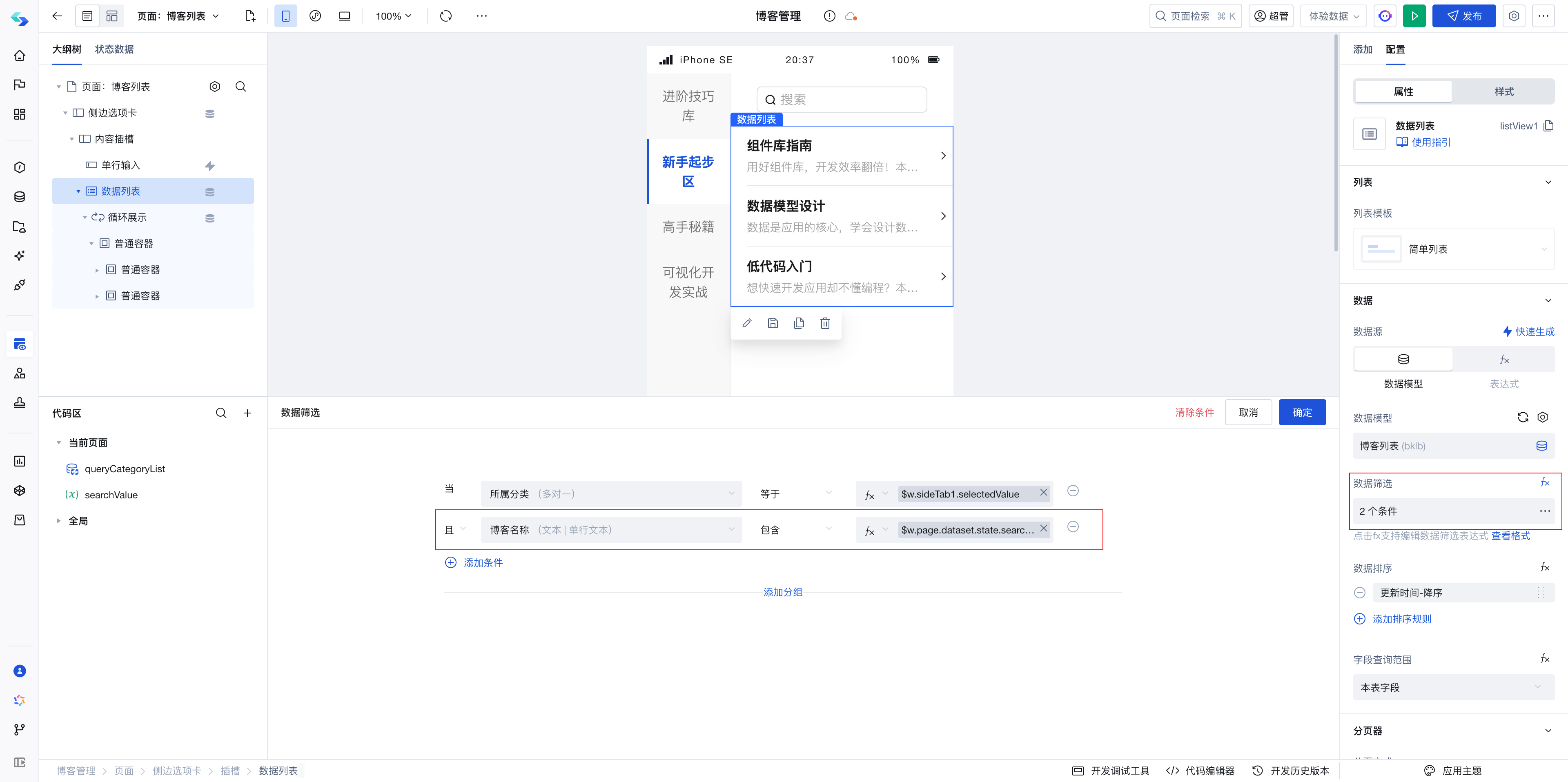This screenshot has width=1568, height=782.
Task: Switch data source to 表达式
Action: pos(1503,360)
